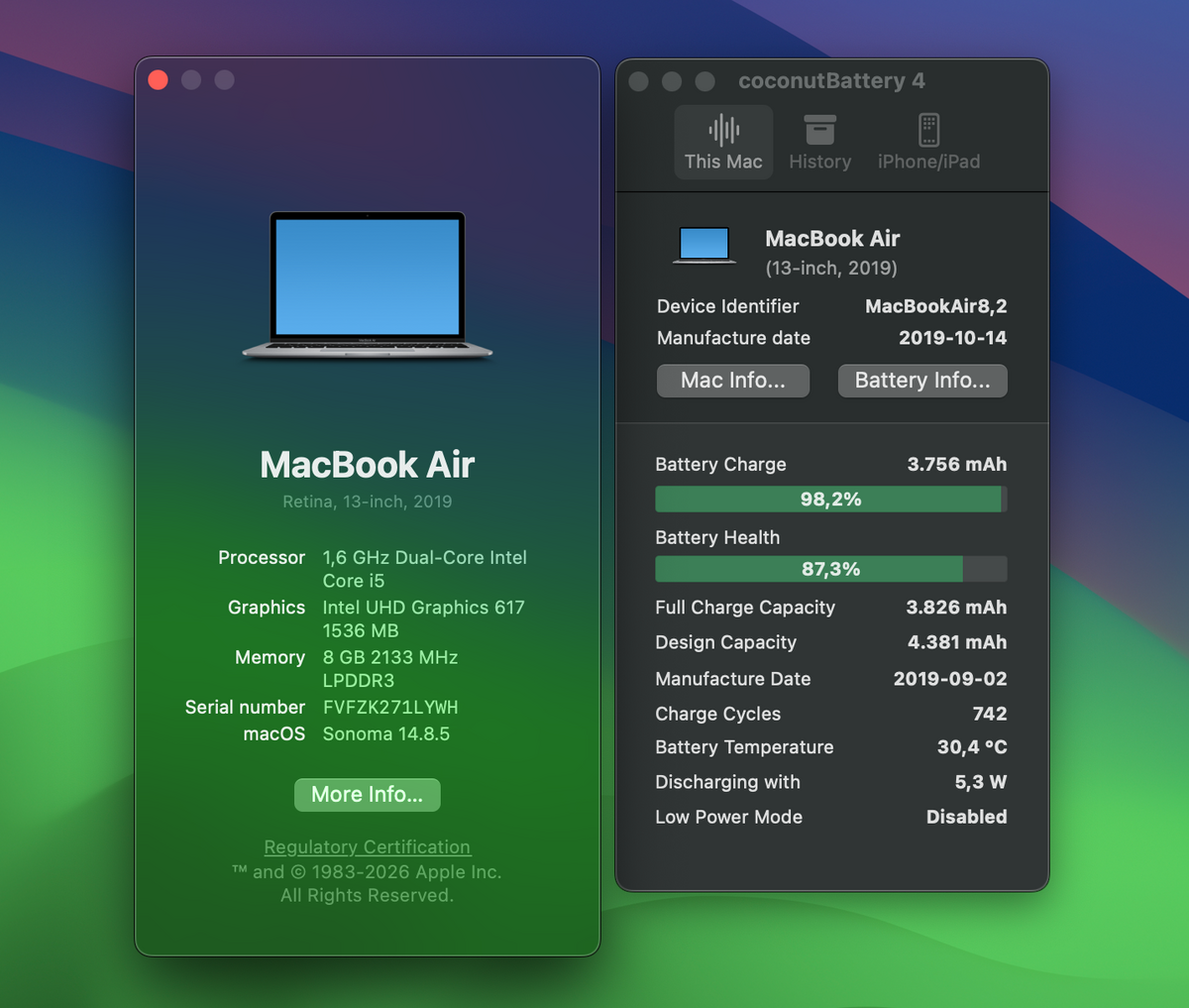Click the small MacBook Air icon in coconutBattery
The height and width of the screenshot is (1008, 1189).
coord(704,245)
